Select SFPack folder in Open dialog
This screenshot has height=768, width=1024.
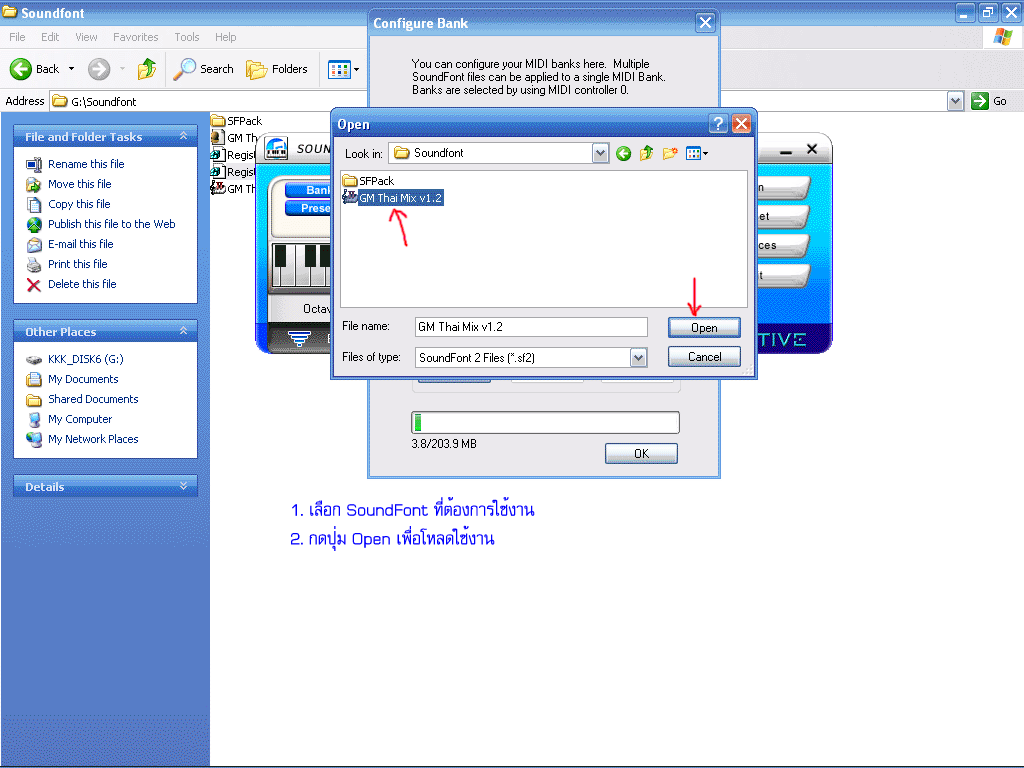(369, 181)
